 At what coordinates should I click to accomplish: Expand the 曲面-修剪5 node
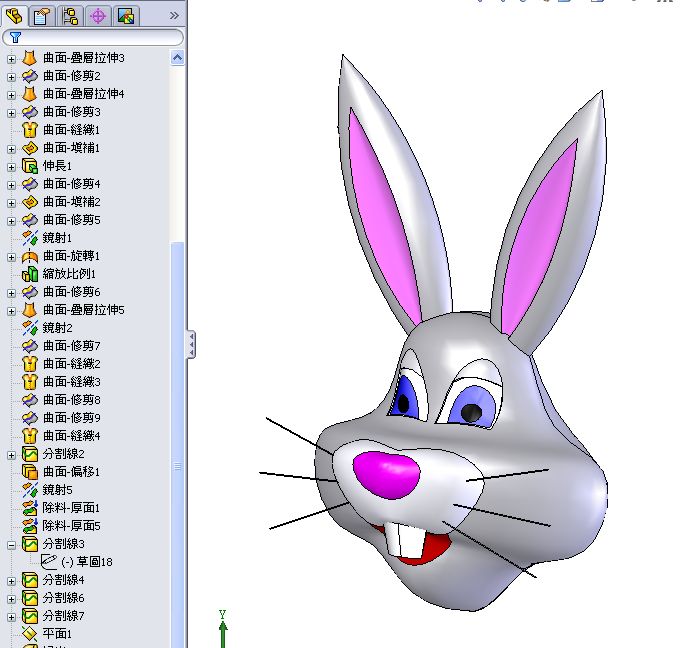pos(11,221)
